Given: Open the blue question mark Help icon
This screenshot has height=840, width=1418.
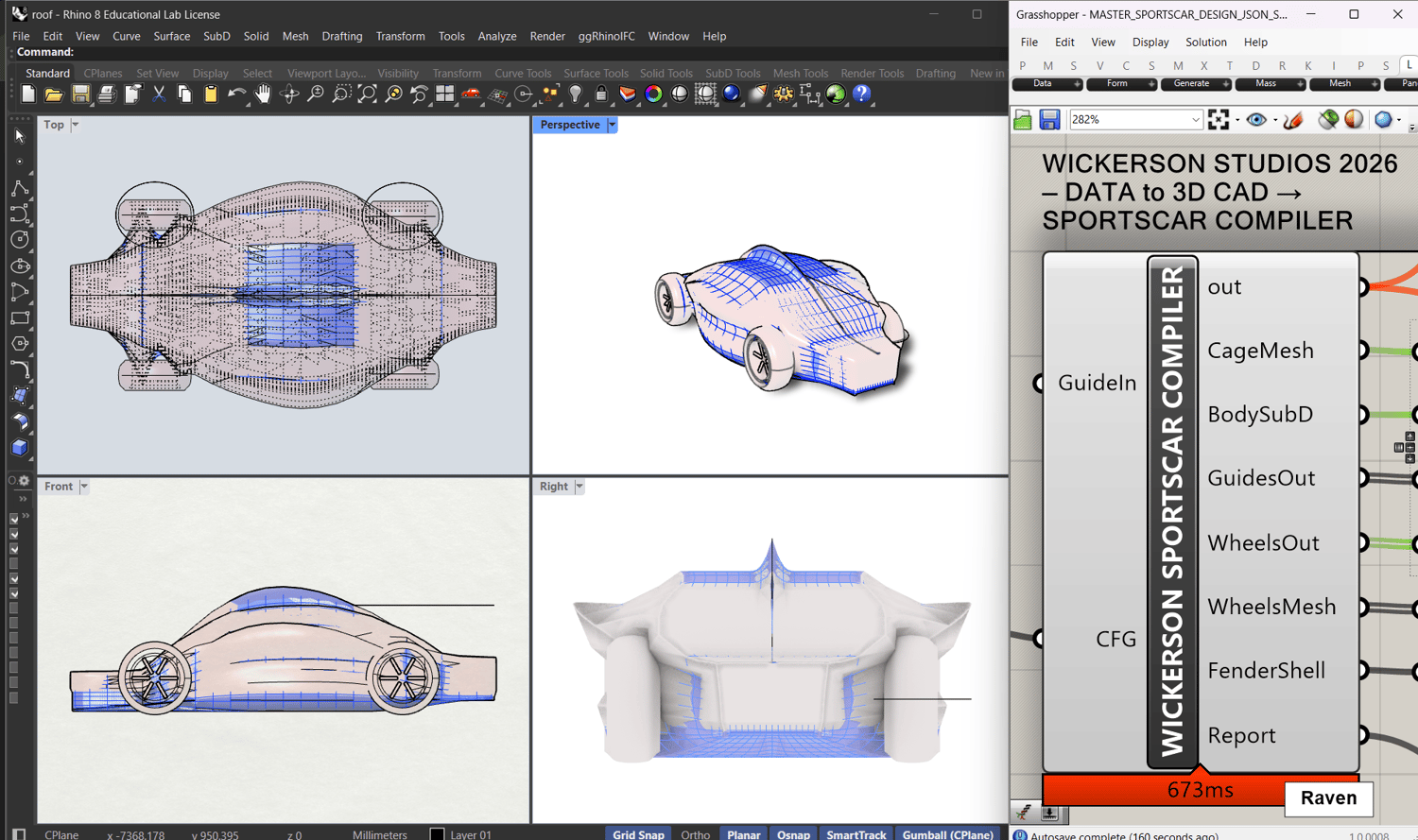Looking at the screenshot, I should pos(861,94).
